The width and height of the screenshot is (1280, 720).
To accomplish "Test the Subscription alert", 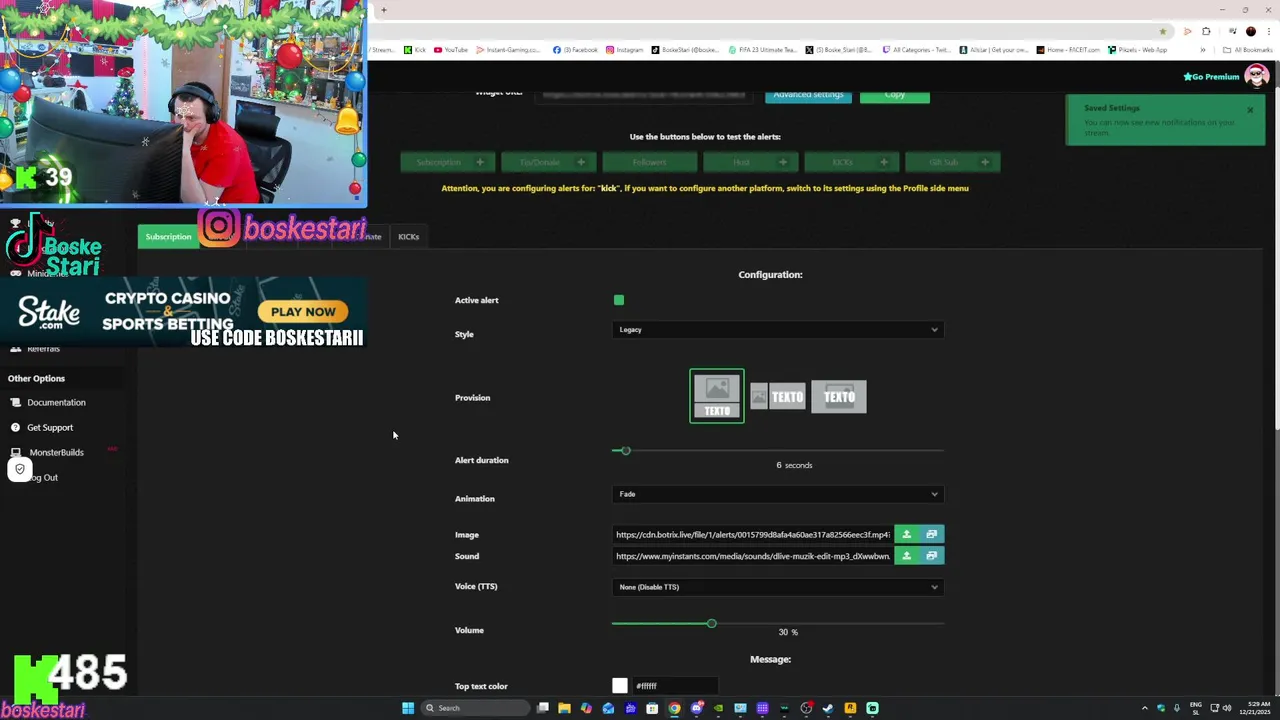I will (447, 162).
